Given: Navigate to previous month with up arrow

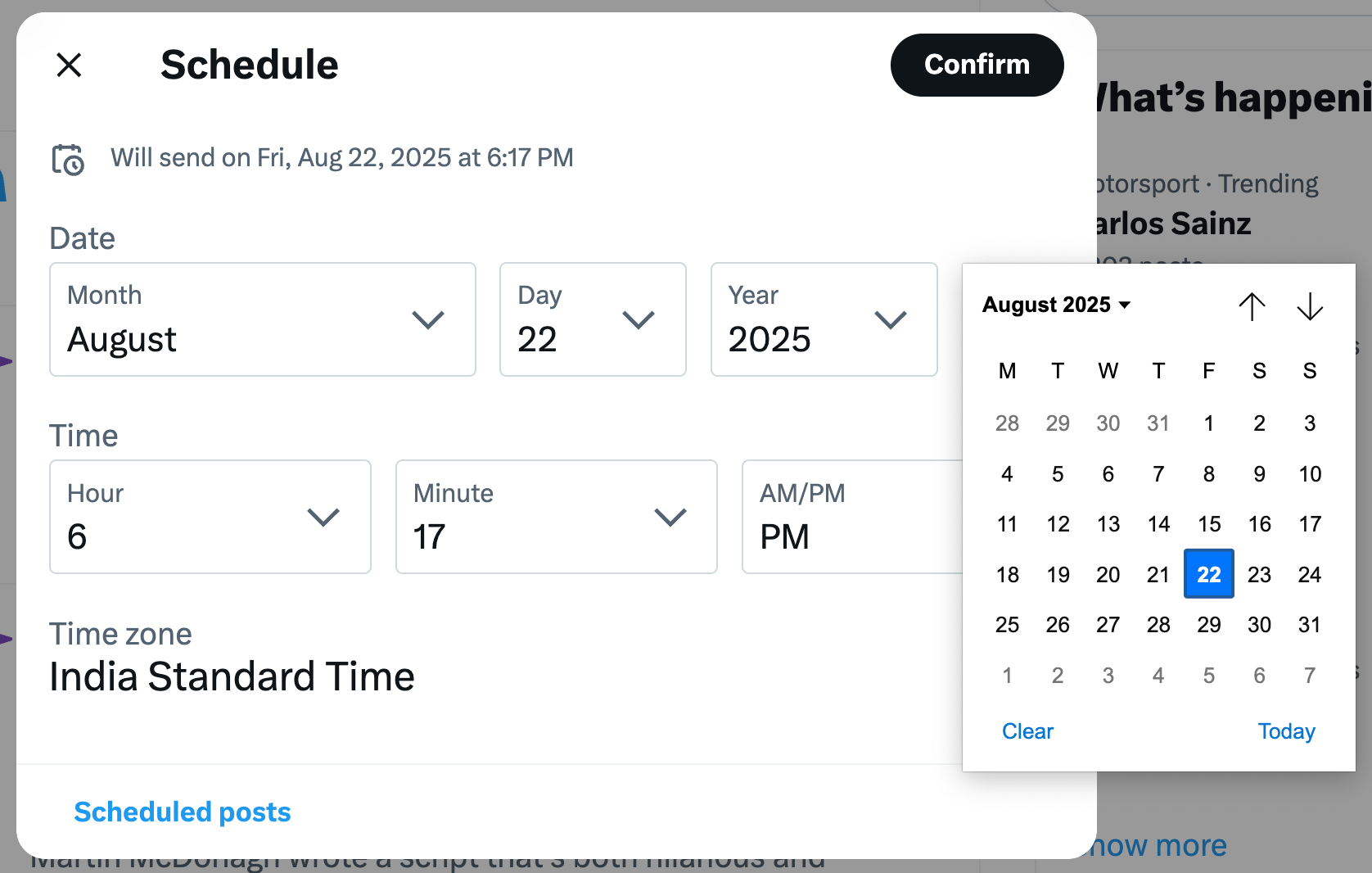Looking at the screenshot, I should [1252, 307].
